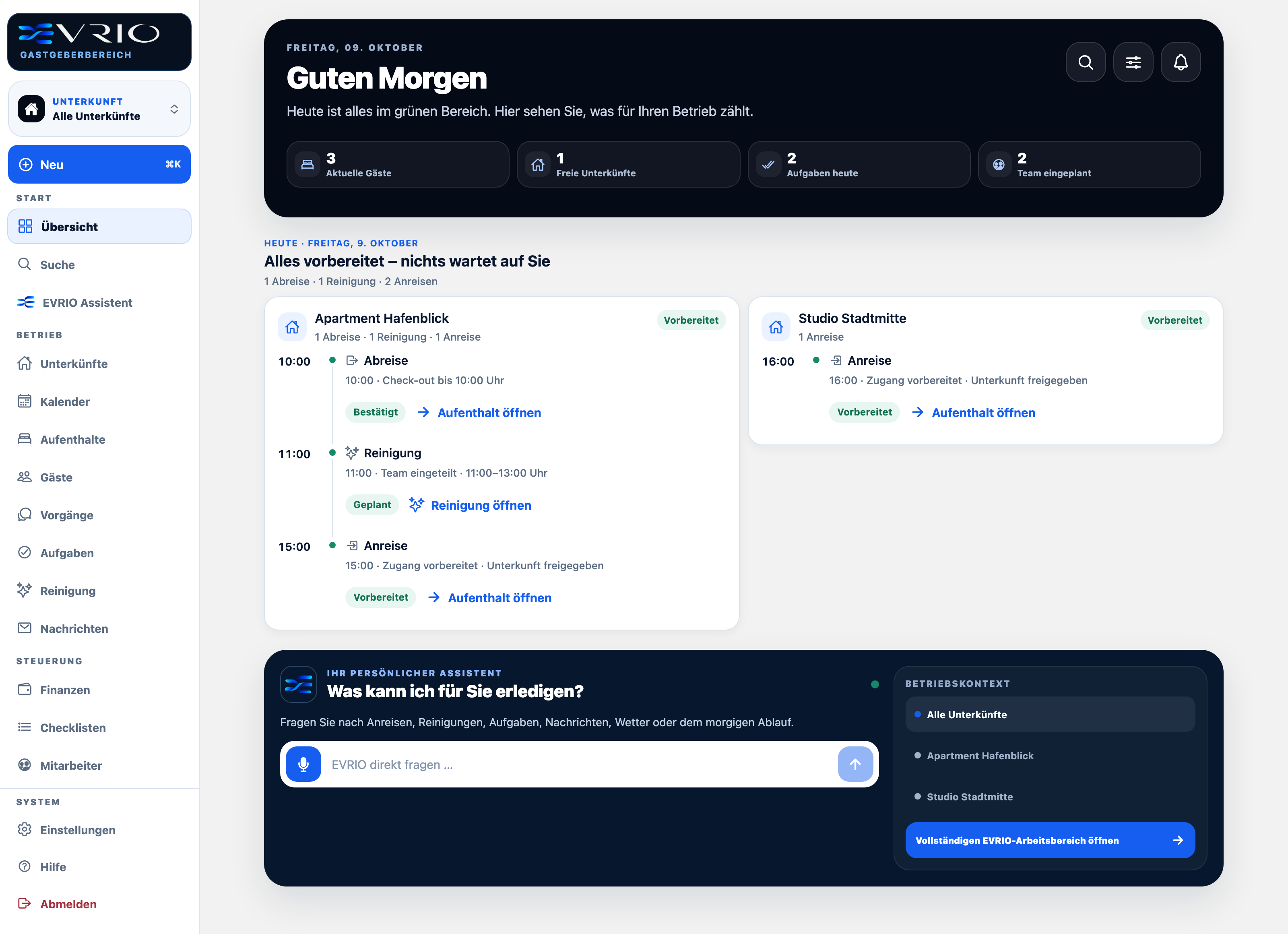
Task: Open Reinigung in sidebar
Action: pyautogui.click(x=99, y=591)
